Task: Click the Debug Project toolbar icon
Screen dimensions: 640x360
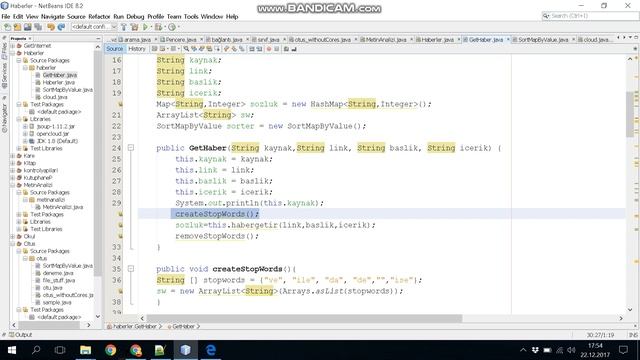Action: click(158, 27)
